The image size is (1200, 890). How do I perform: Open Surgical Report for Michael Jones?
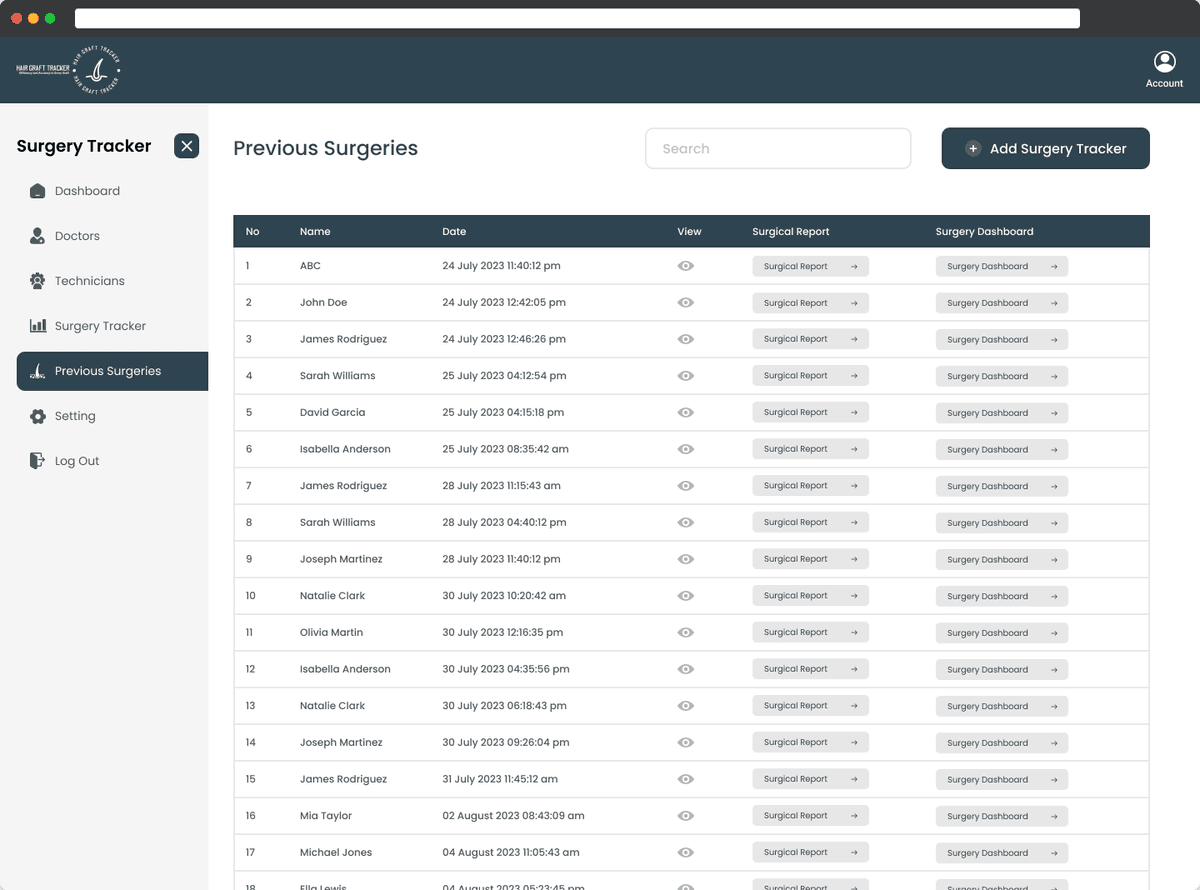[x=810, y=853]
